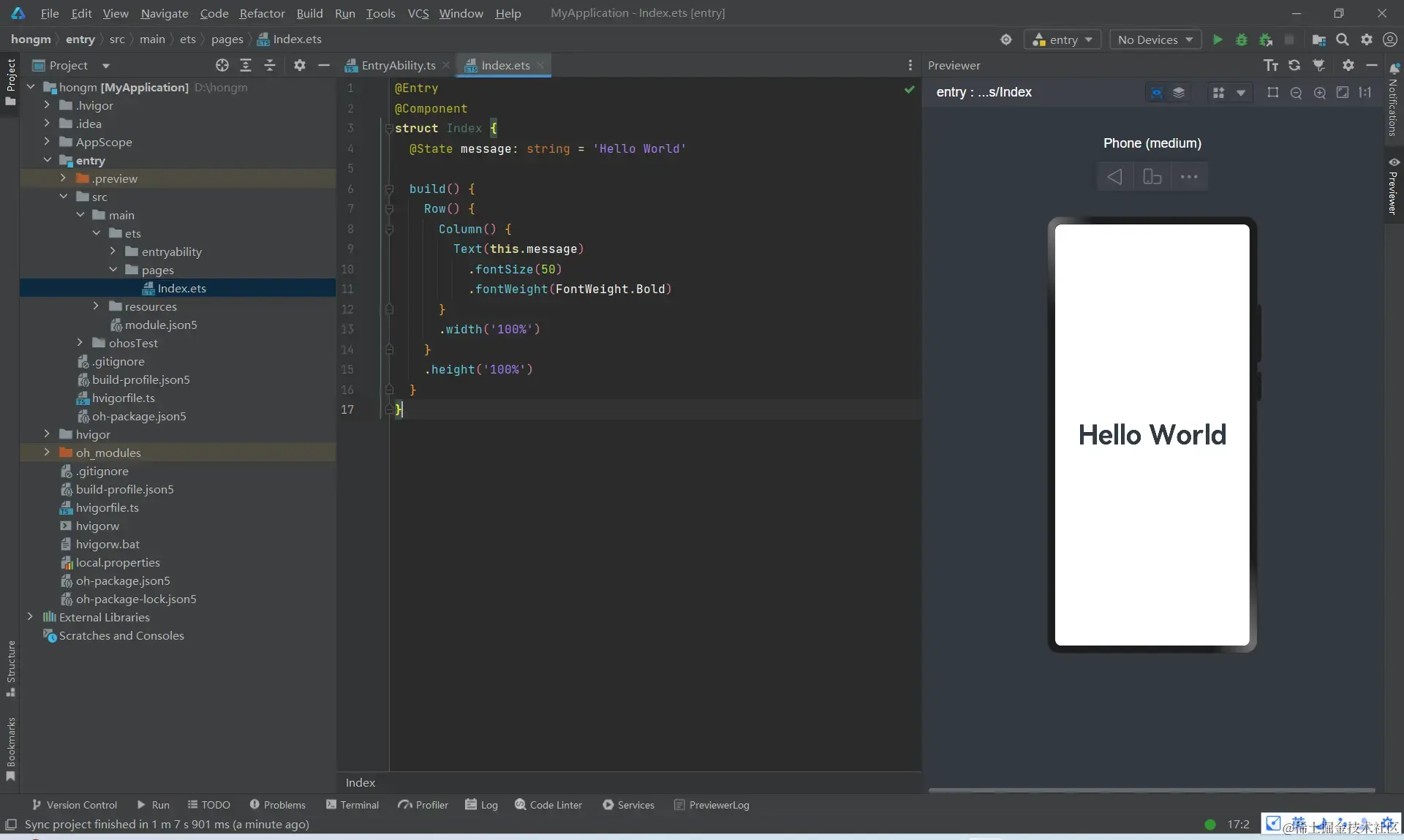Image resolution: width=1404 pixels, height=840 pixels.
Task: Click the Previewer horizontal scrollbar
Action: 1152,790
